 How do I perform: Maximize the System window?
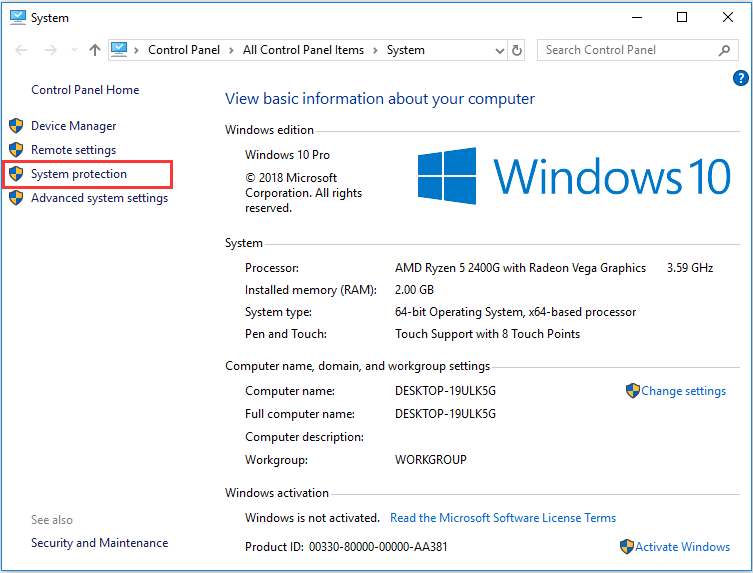point(682,18)
